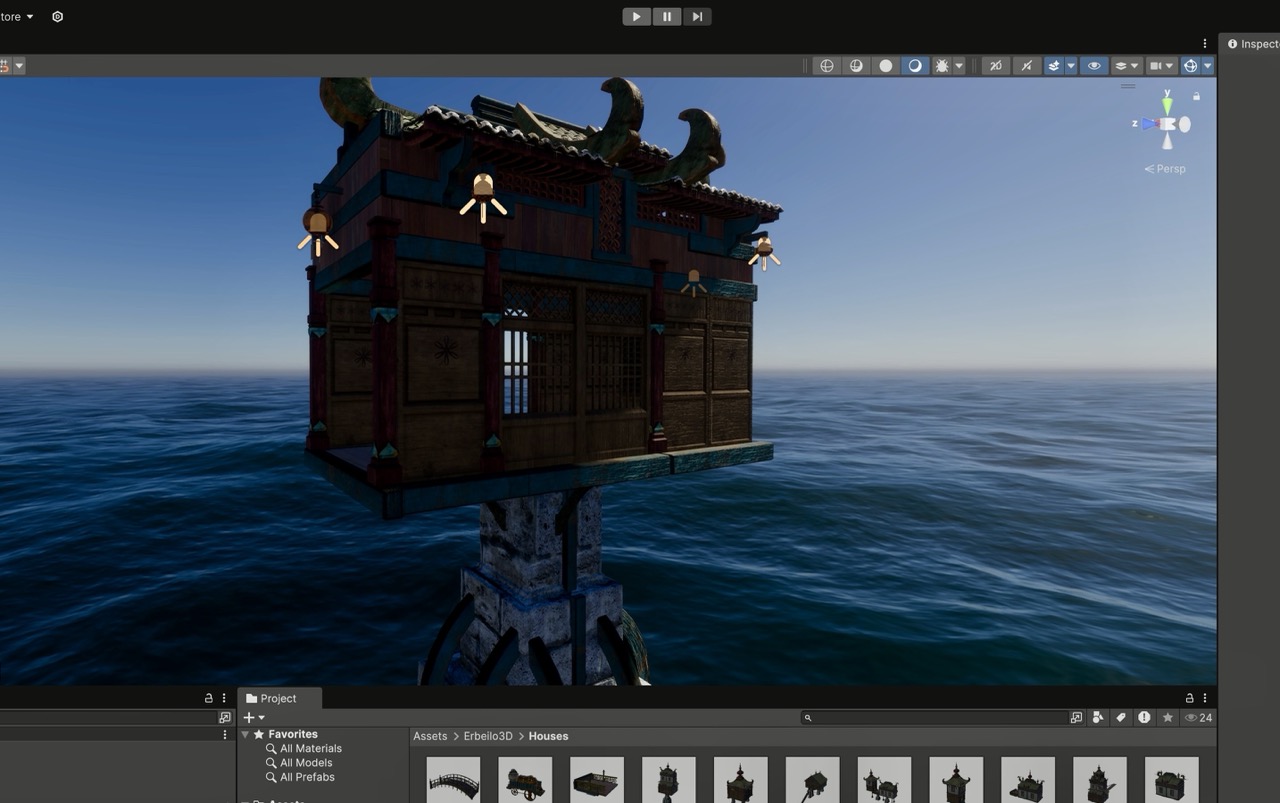Toggle hidden packages visibility showing 24
The width and height of the screenshot is (1280, 803).
pos(1198,717)
